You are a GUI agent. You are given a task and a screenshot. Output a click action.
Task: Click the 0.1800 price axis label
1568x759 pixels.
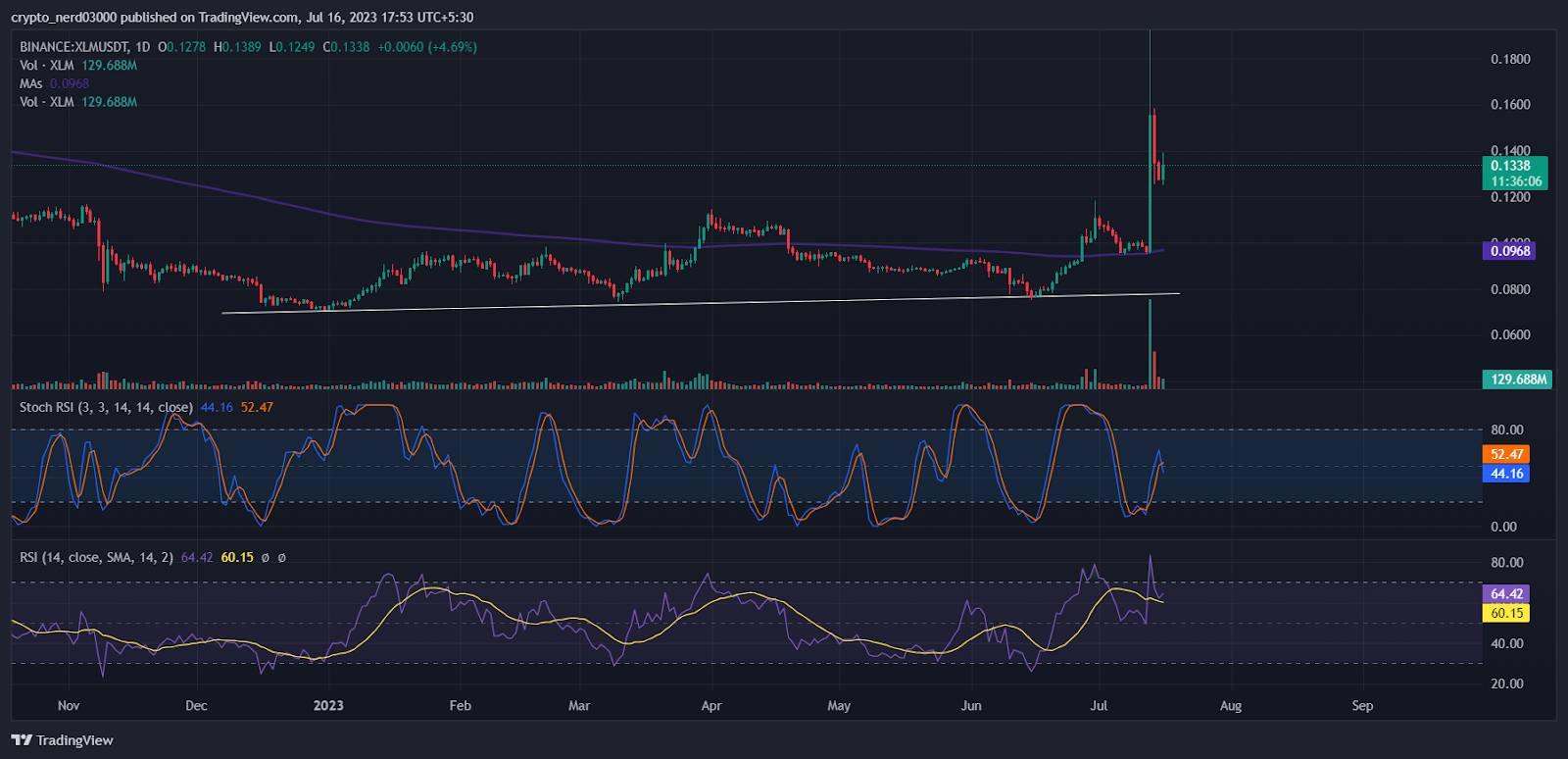[x=1510, y=59]
